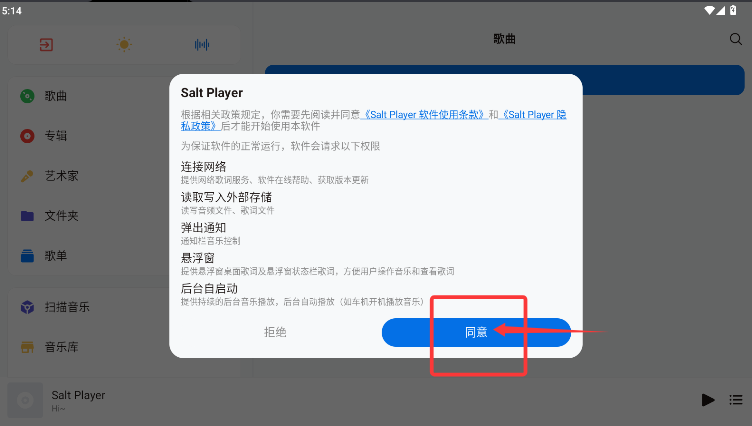The height and width of the screenshot is (426, 752).
Task: Open the Salt Player 软件使用条款 link
Action: coord(424,115)
